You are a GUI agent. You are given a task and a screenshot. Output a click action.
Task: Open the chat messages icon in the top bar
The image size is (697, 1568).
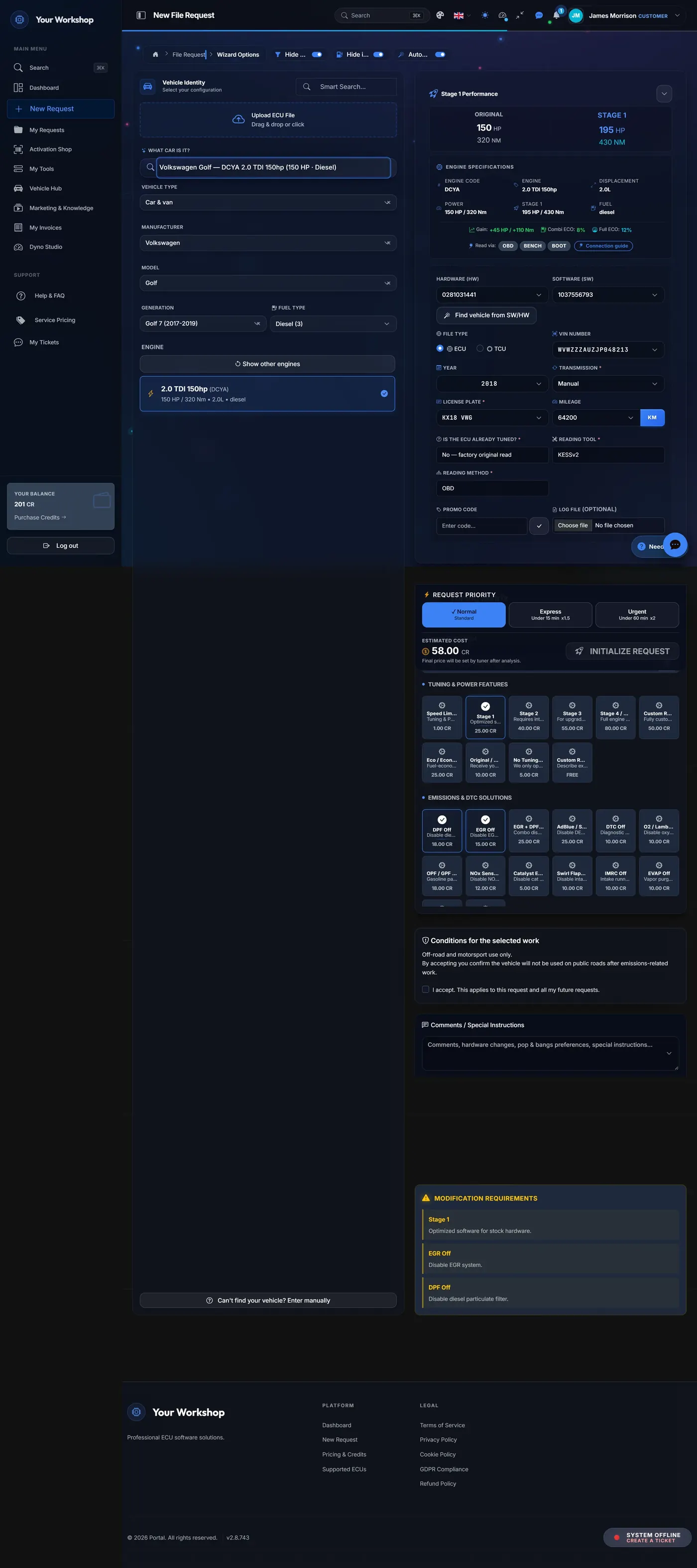coord(539,15)
